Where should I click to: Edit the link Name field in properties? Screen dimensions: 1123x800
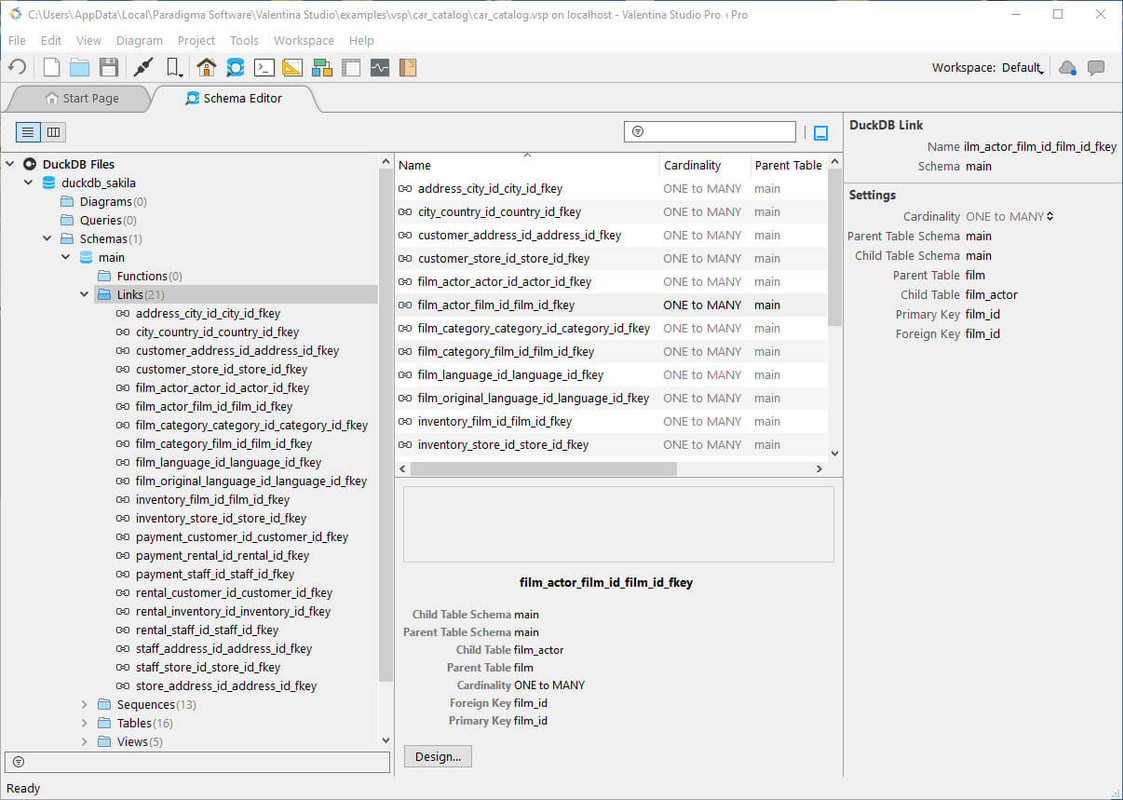[1040, 146]
